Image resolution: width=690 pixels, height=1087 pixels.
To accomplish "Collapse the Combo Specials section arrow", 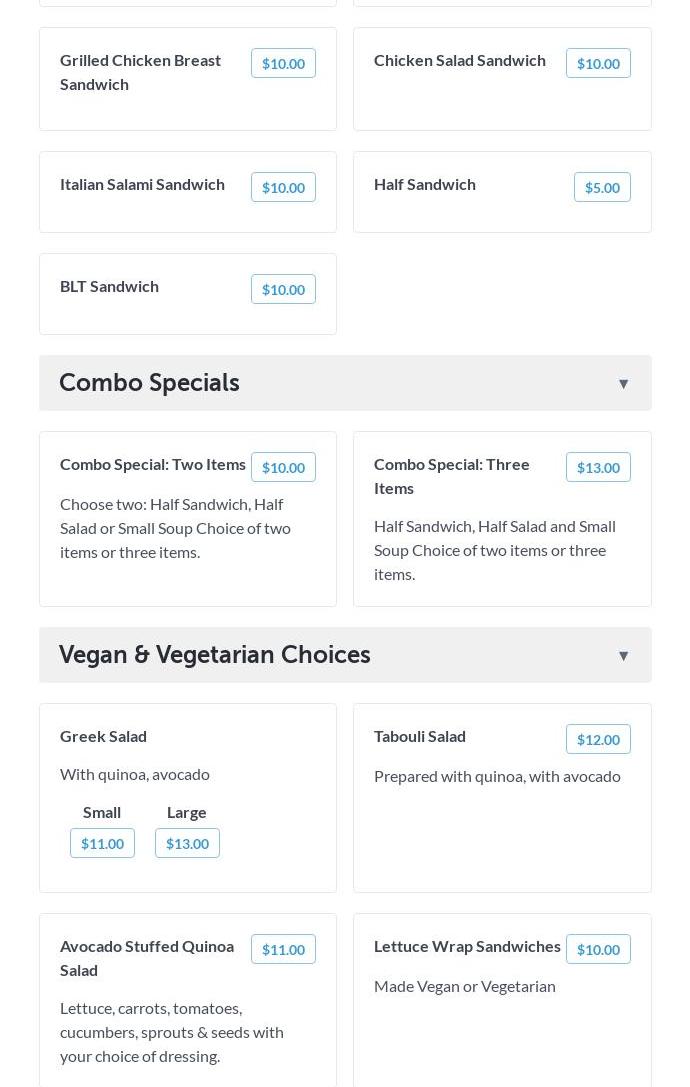I will pyautogui.click(x=623, y=384).
